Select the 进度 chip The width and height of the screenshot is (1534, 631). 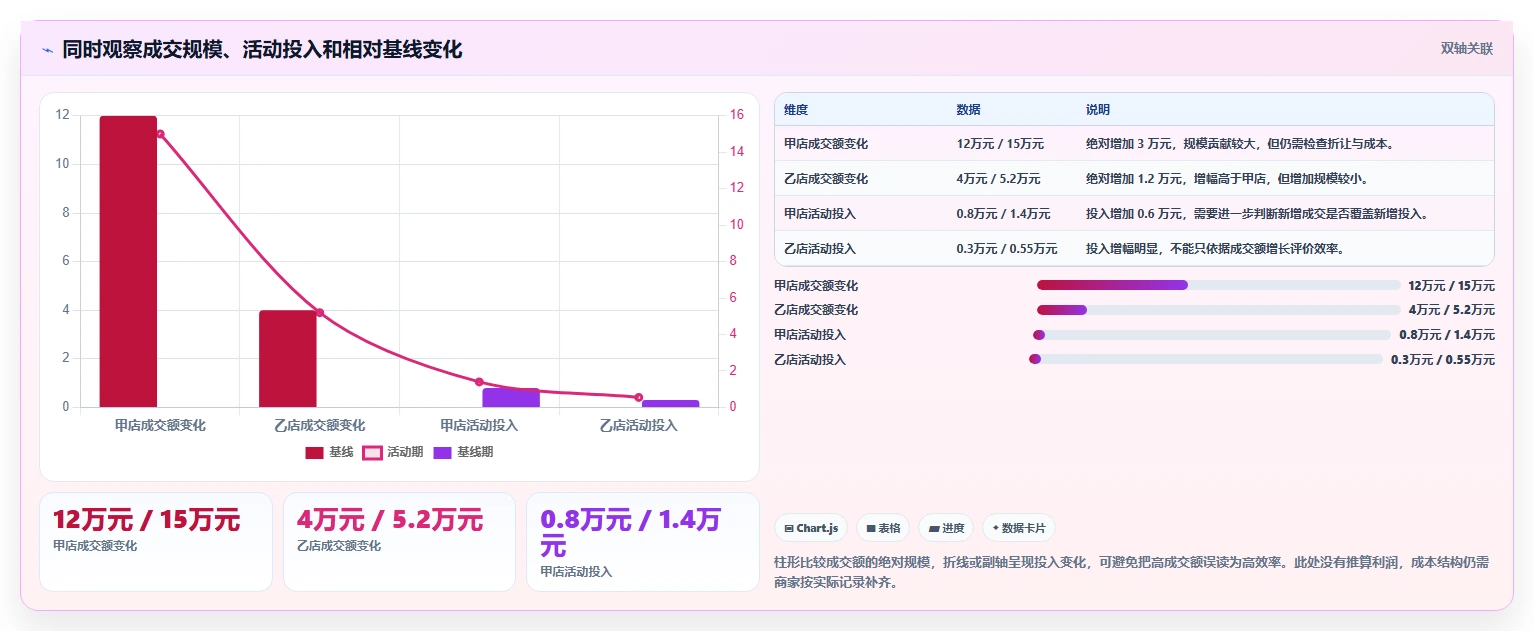click(x=946, y=528)
